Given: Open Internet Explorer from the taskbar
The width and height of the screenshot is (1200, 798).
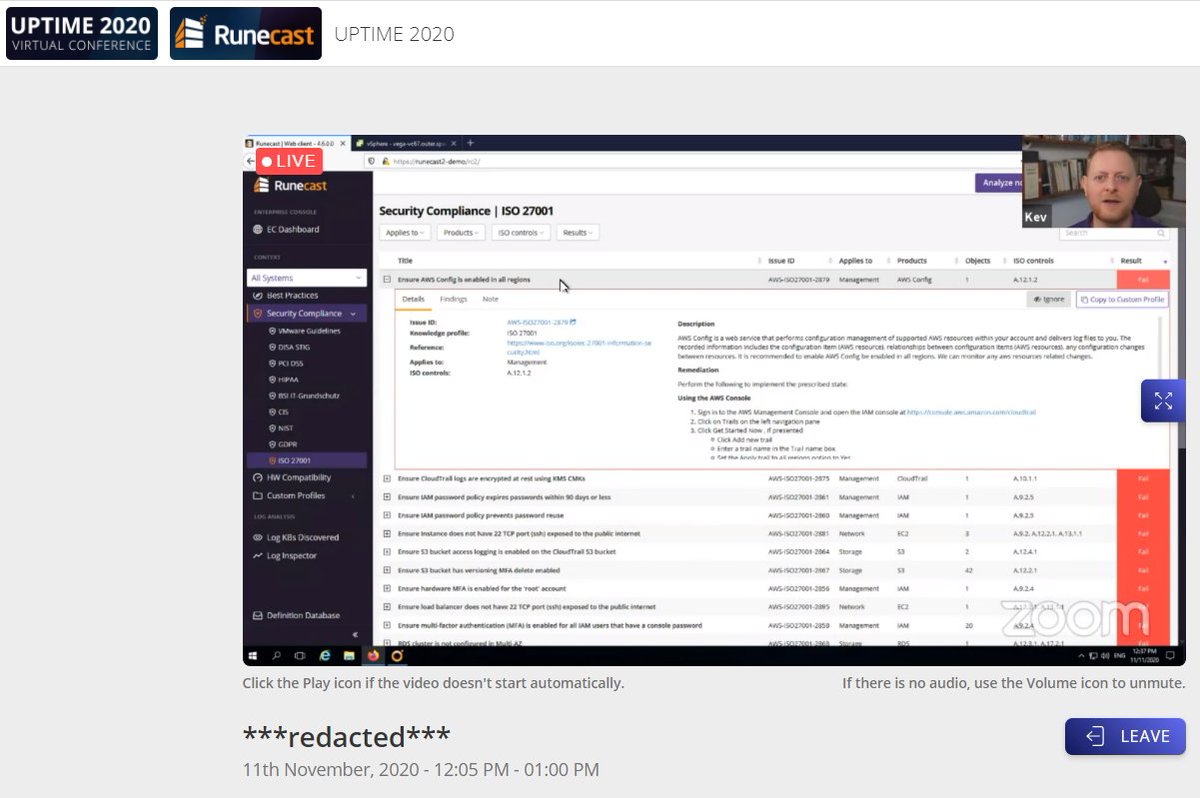Looking at the screenshot, I should click(x=325, y=656).
